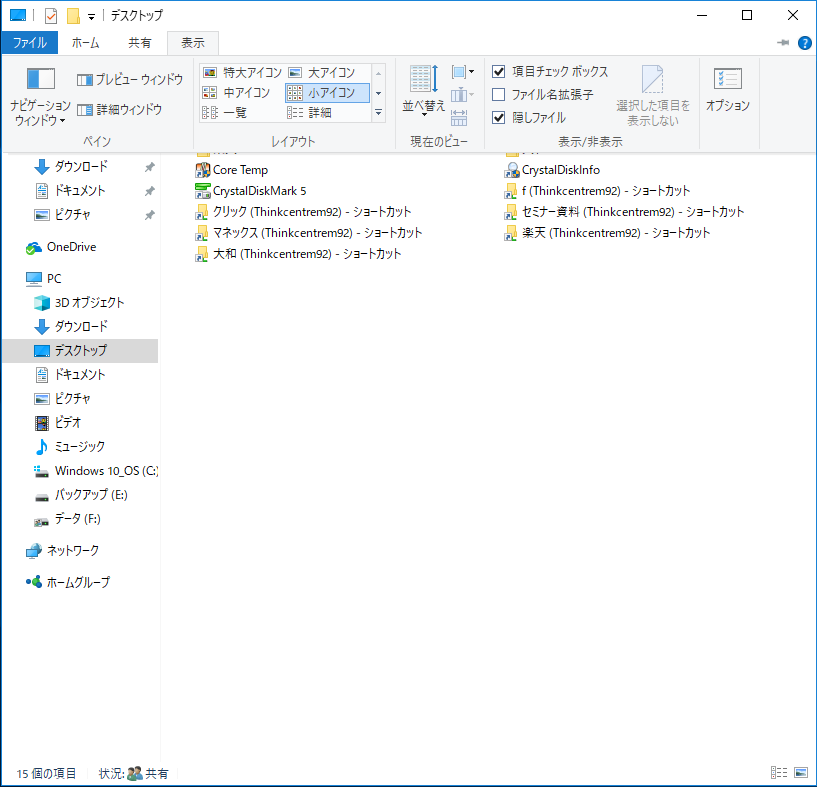
Task: Click the Properties quick access icon
Action: 51,16
